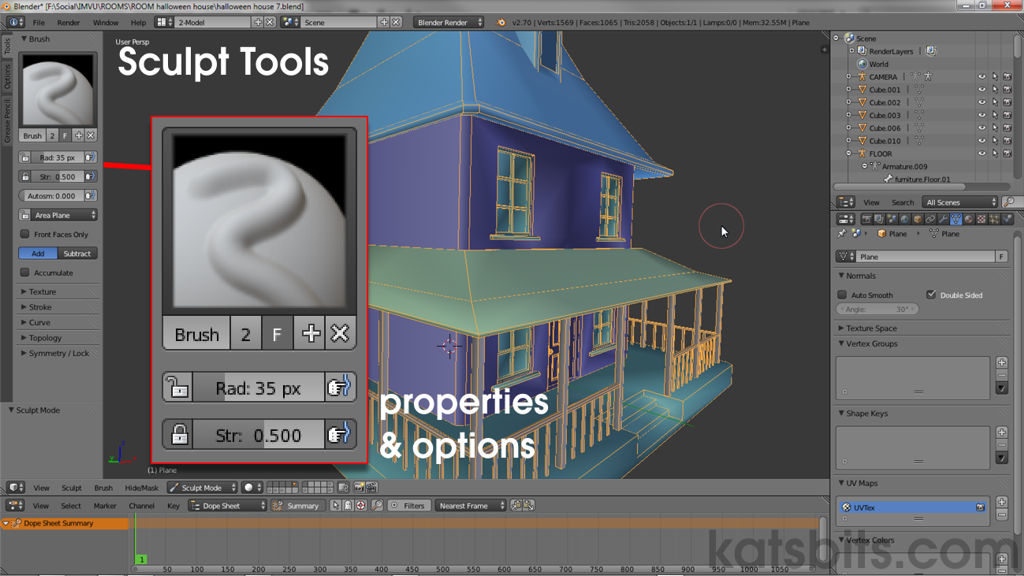Toggle the Summary button in dope sheet header
This screenshot has width=1024, height=576.
coord(297,505)
